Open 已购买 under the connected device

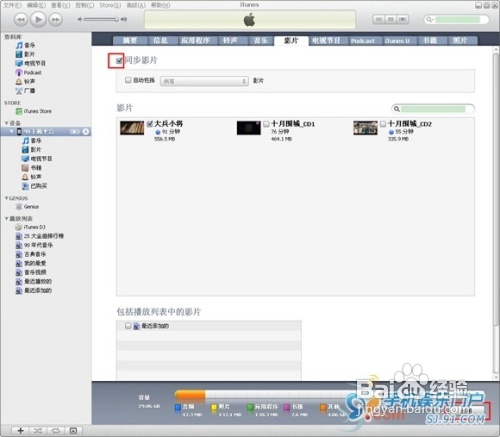point(35,186)
